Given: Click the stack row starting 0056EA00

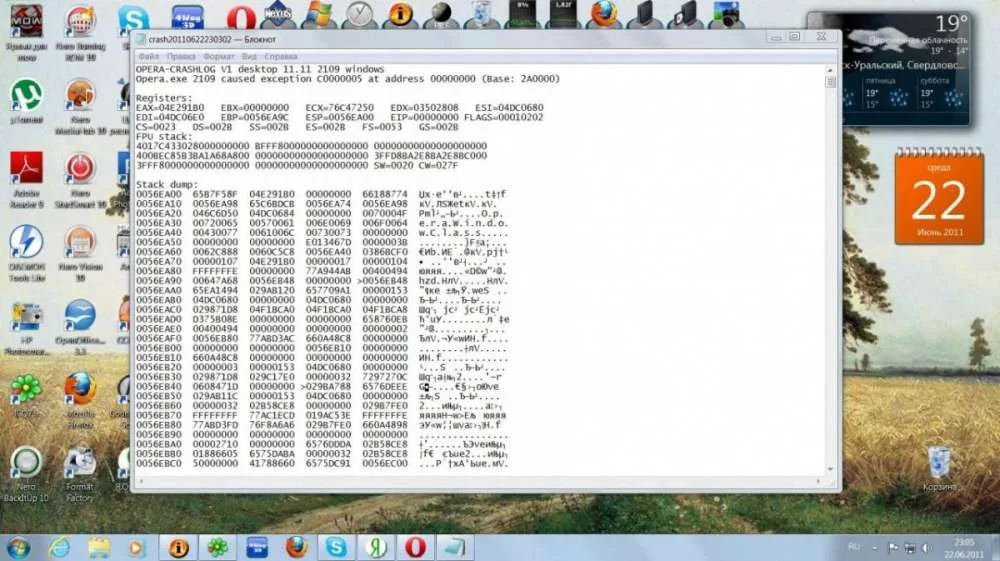Looking at the screenshot, I should 322,194.
